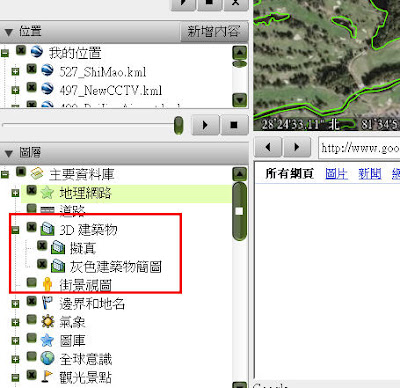Click the 新增內容 button
The width and height of the screenshot is (400, 388).
[214, 32]
